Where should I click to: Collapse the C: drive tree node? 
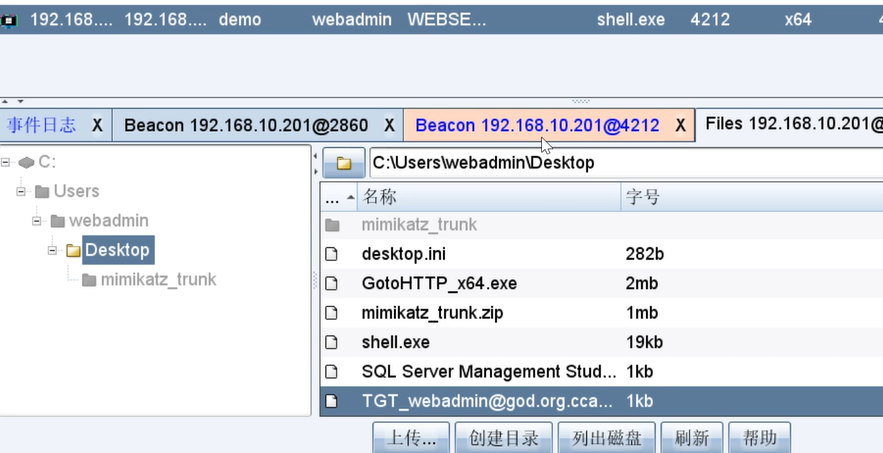coord(7,162)
